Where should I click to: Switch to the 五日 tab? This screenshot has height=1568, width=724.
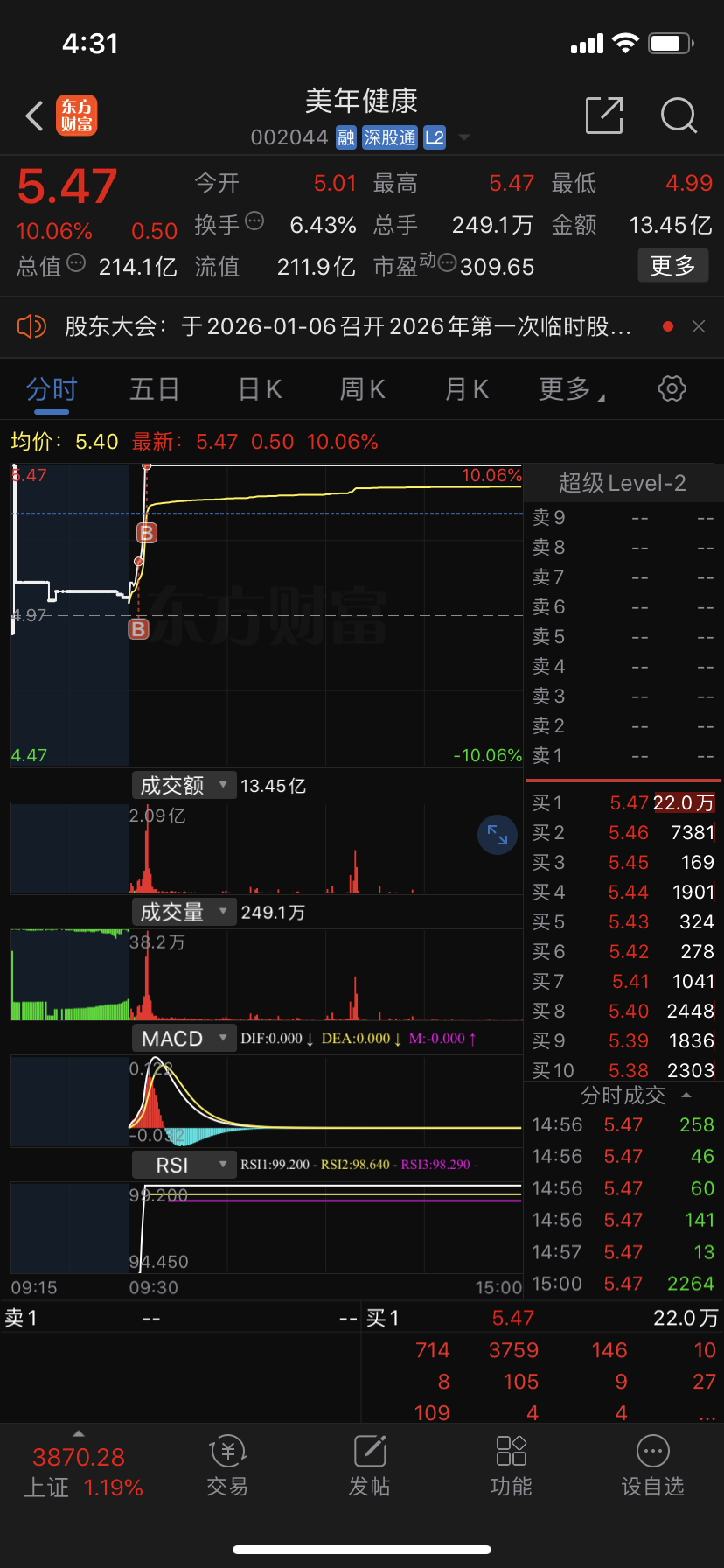(155, 389)
